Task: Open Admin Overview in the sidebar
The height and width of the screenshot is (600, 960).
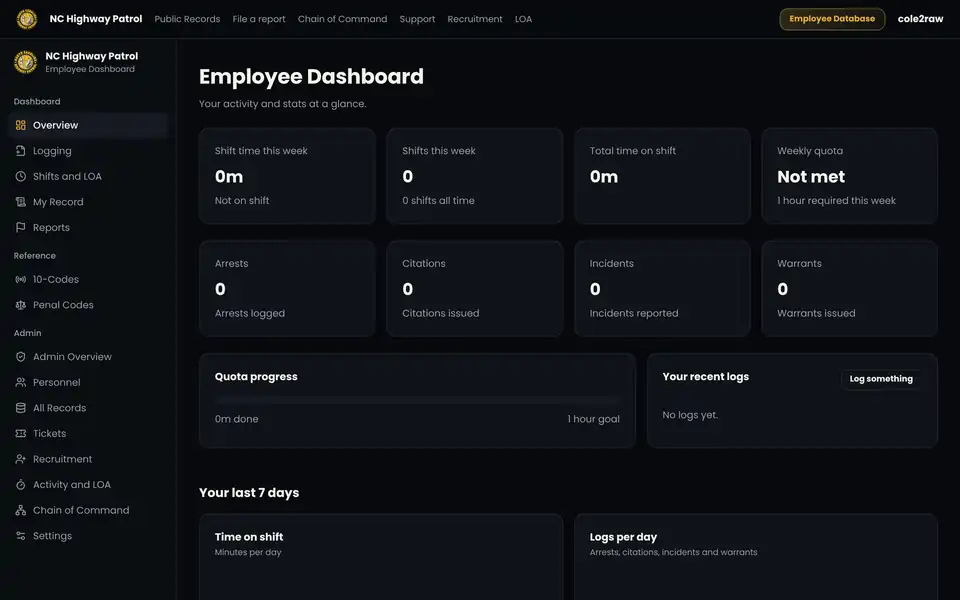Action: pos(89,356)
